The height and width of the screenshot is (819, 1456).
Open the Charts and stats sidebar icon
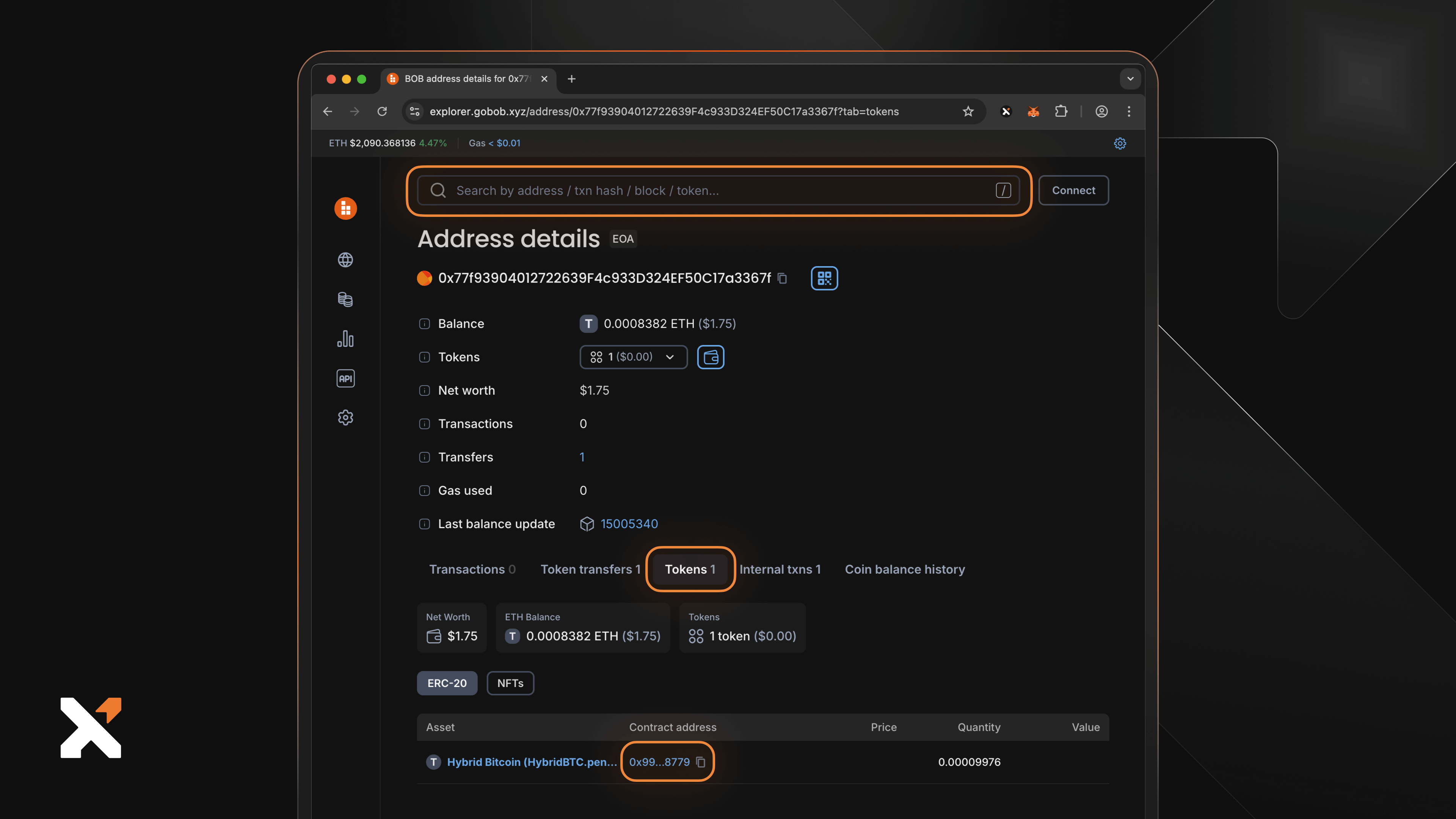coord(345,339)
